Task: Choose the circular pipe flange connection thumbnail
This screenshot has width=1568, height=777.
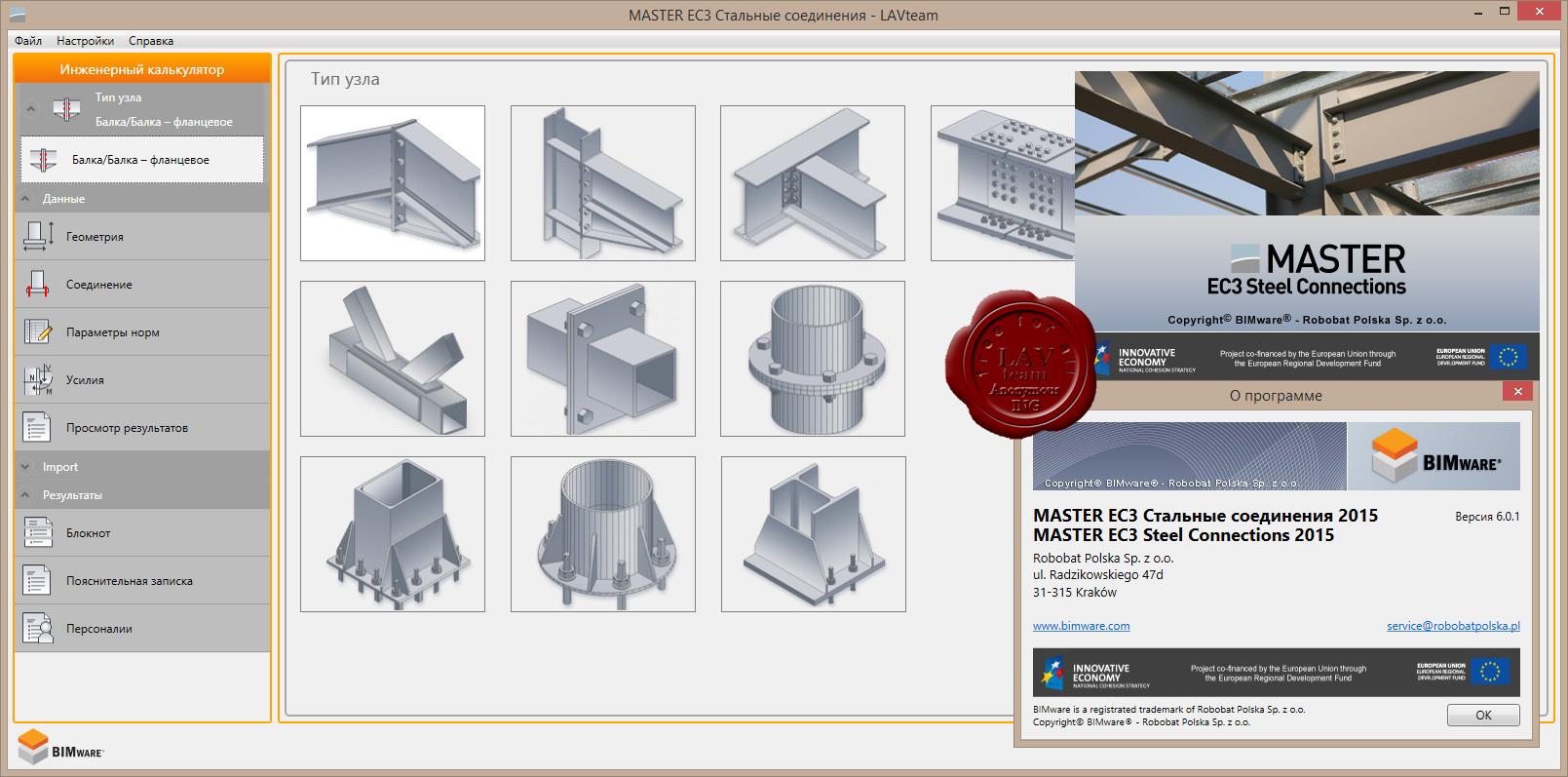Action: pyautogui.click(x=813, y=359)
